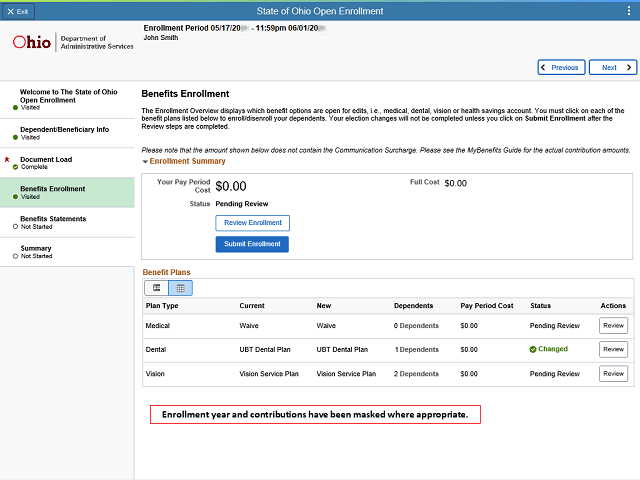This screenshot has width=640, height=480.
Task: Review the Medical plan row
Action: [613, 326]
